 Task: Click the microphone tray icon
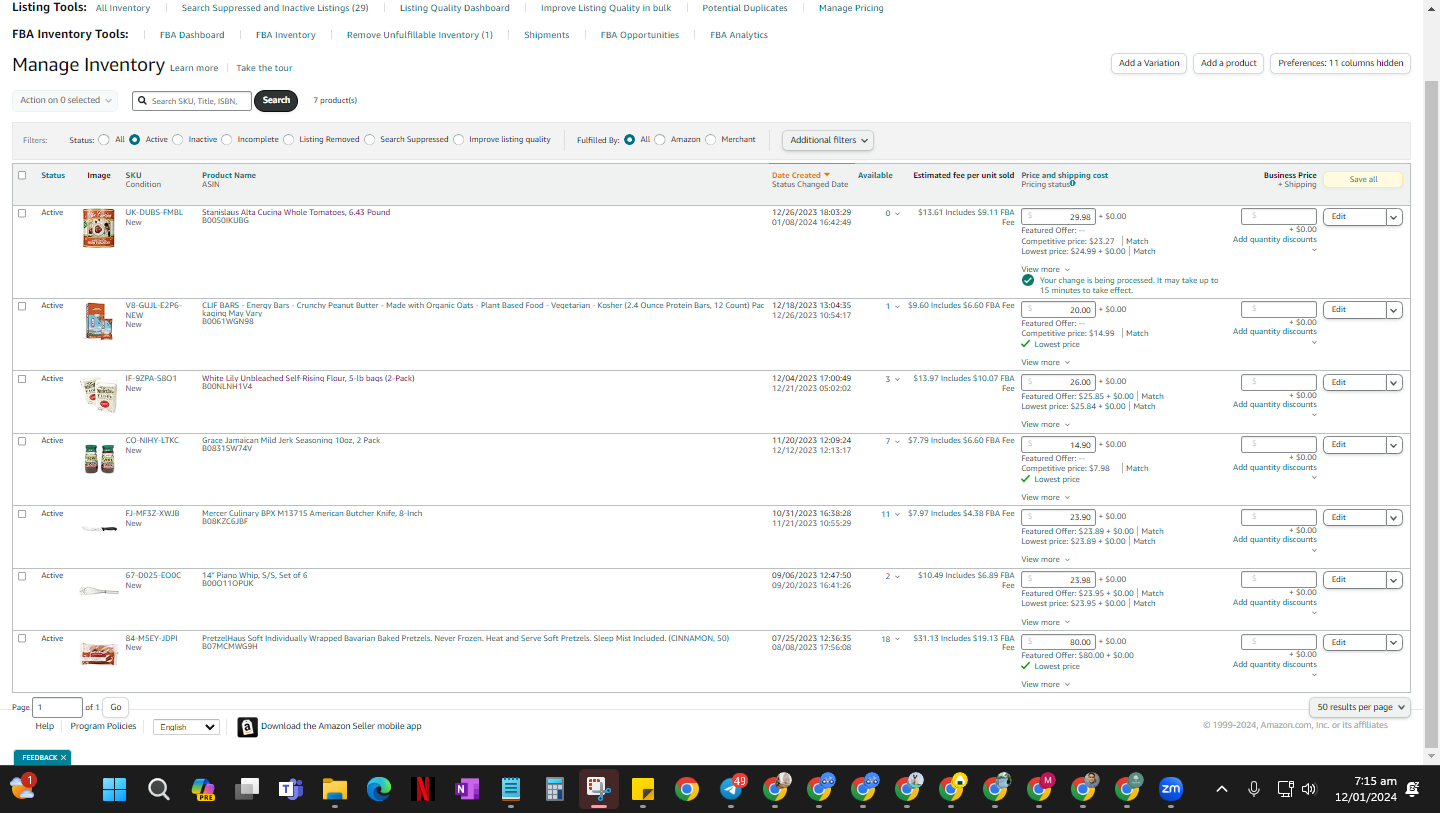click(x=1253, y=789)
